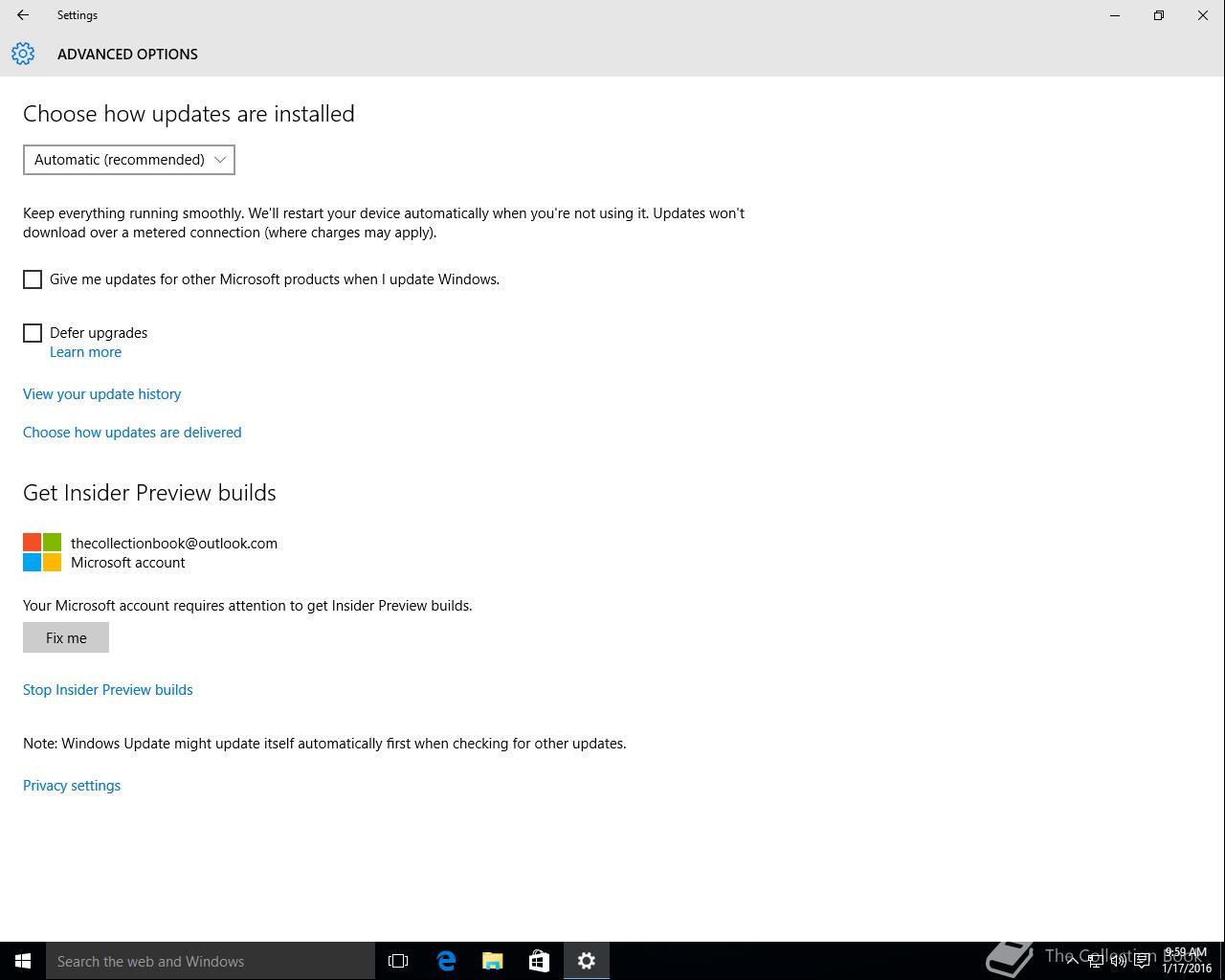Open the network status tray icon

click(x=1095, y=961)
